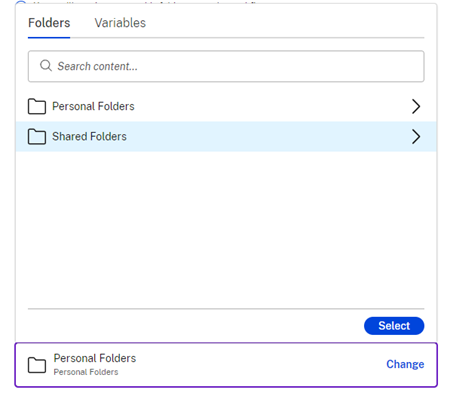Switch to the Folders tab
Screen dimensions: 450x396
tap(49, 23)
